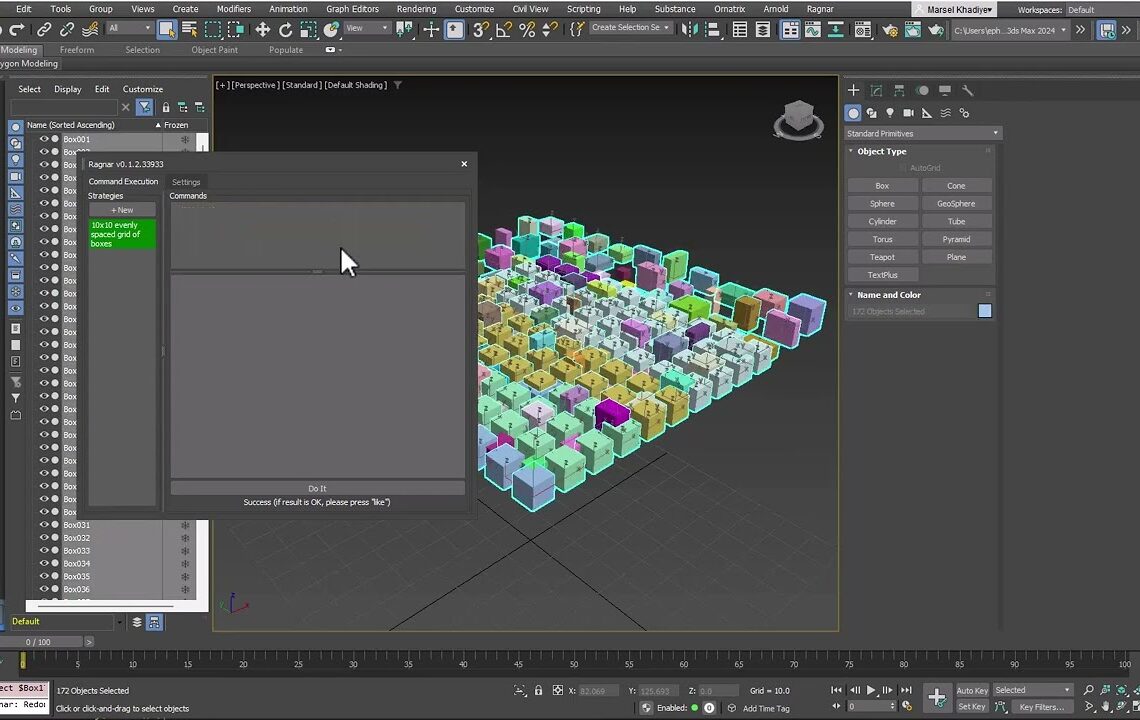Select the Shapes category icon
The width and height of the screenshot is (1140, 720).
(x=873, y=112)
